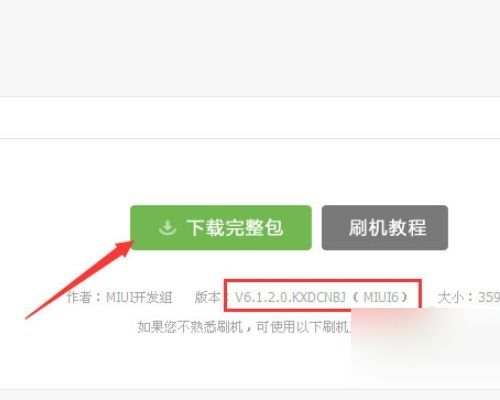Click the red highlight box border
500x400 pixels.
323,281
